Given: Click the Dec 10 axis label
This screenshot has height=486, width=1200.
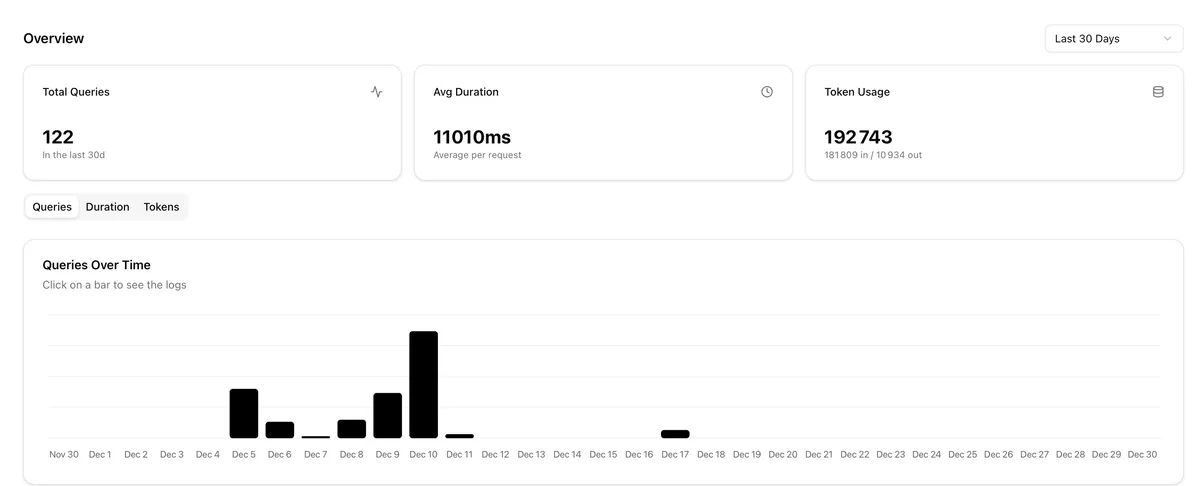Looking at the screenshot, I should [424, 455].
